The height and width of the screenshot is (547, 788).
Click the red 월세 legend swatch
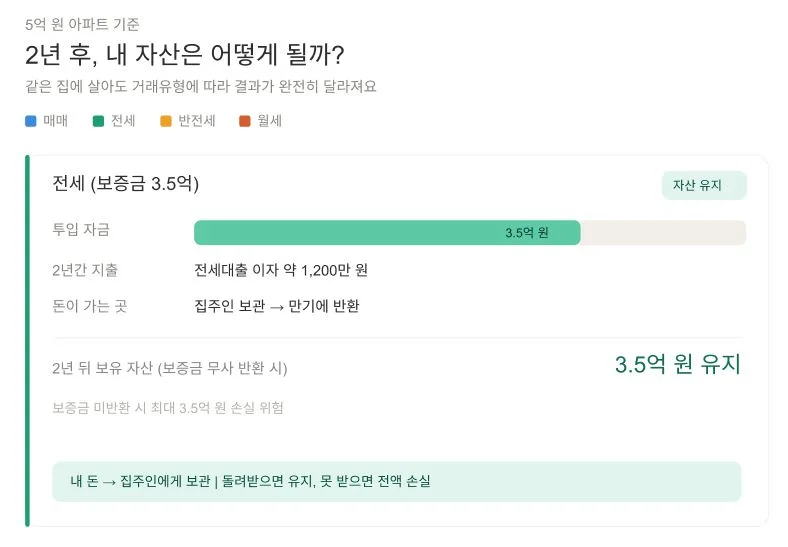[x=244, y=122]
